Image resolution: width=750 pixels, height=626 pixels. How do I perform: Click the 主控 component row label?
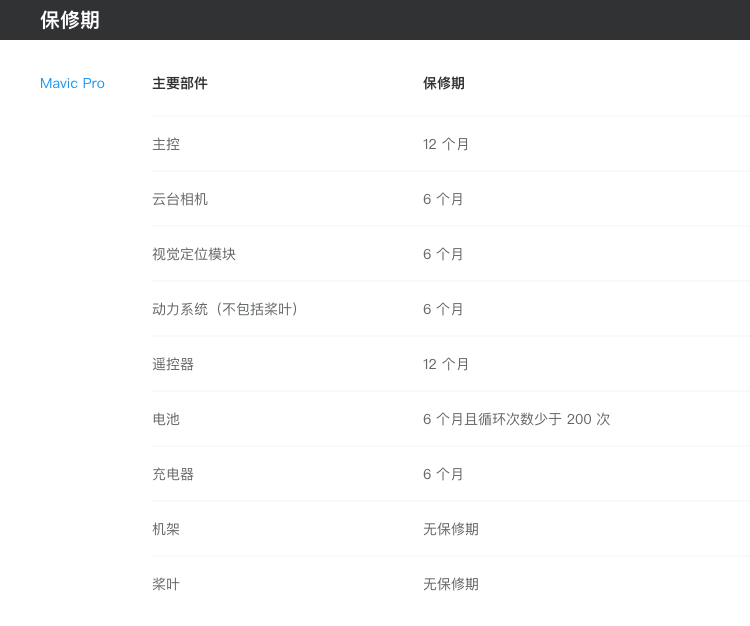[x=166, y=144]
